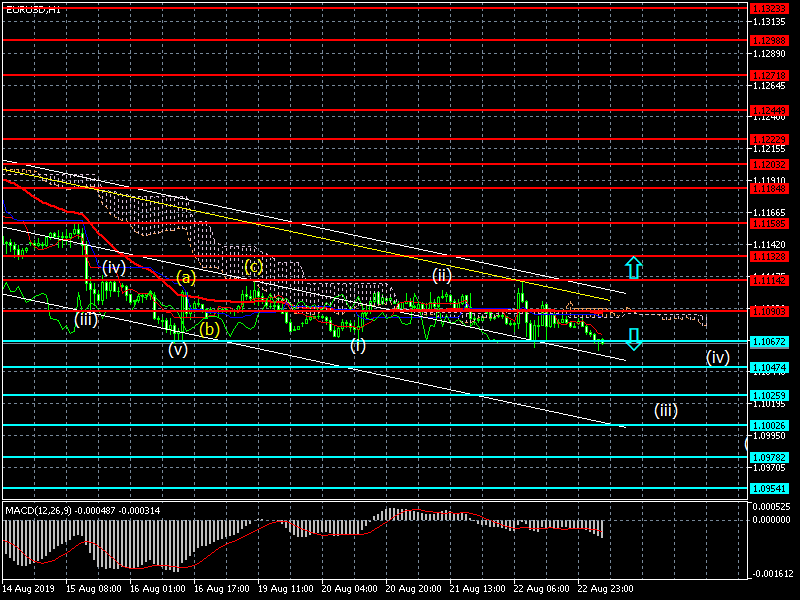Screen dimensions: 800x600
Task: Click the projected (iii) label on right
Action: tap(666, 409)
